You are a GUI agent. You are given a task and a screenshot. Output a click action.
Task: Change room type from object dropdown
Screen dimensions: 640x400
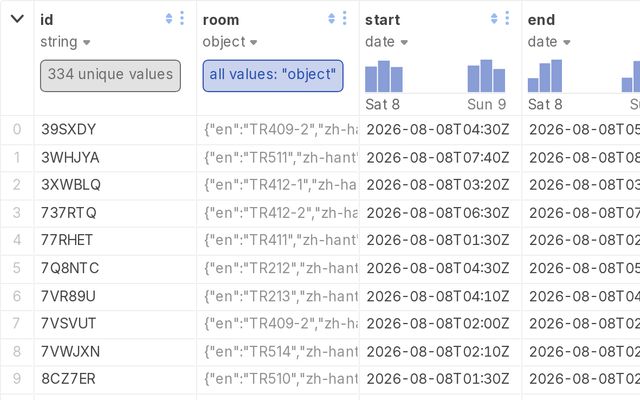click(x=230, y=42)
